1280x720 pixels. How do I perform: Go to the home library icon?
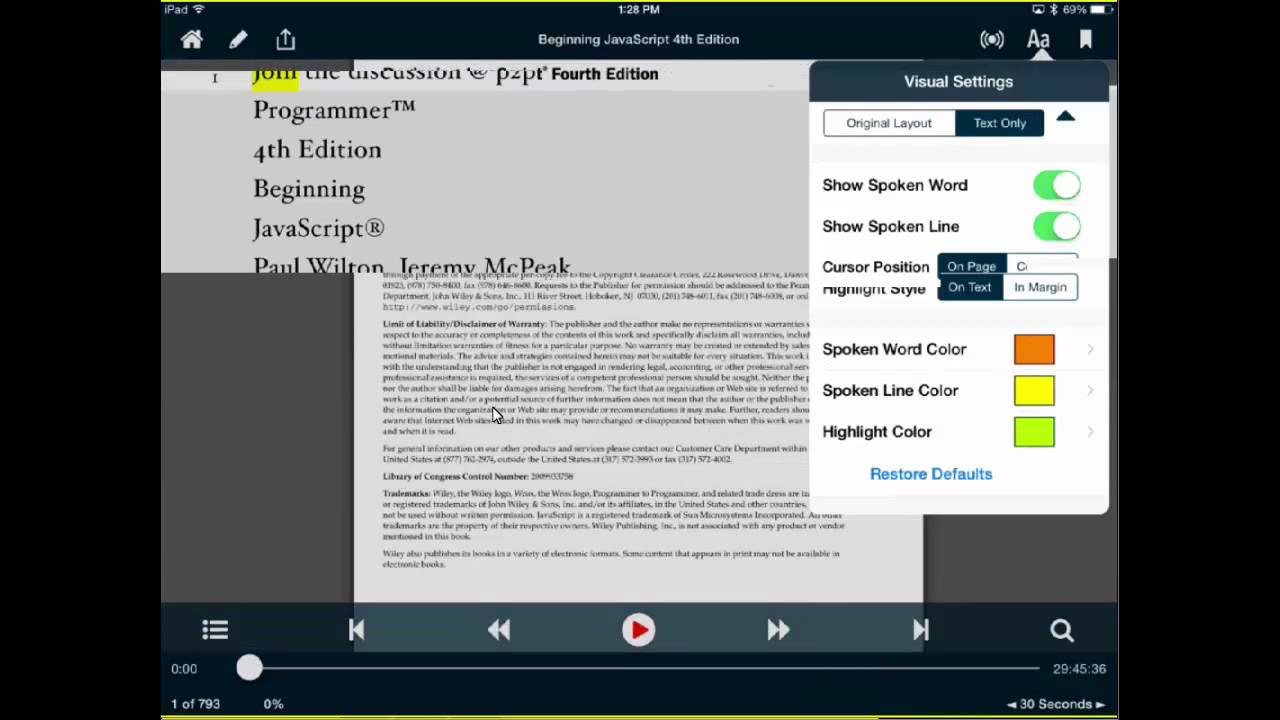tap(191, 39)
